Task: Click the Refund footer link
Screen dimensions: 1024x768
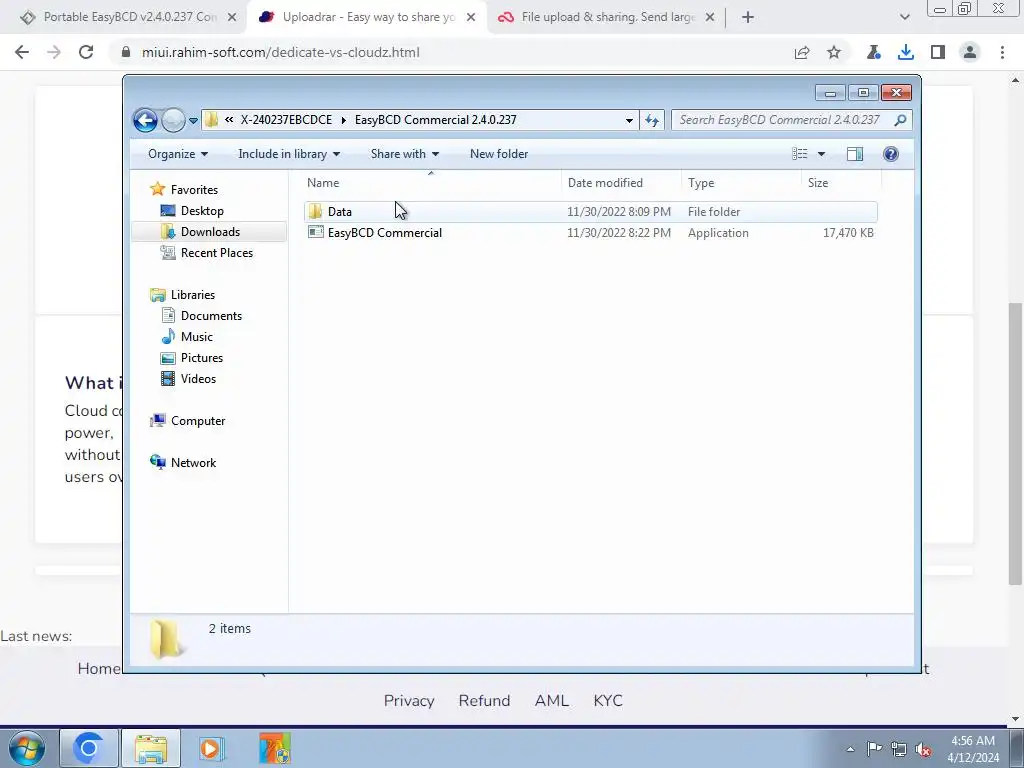Action: pyautogui.click(x=484, y=701)
